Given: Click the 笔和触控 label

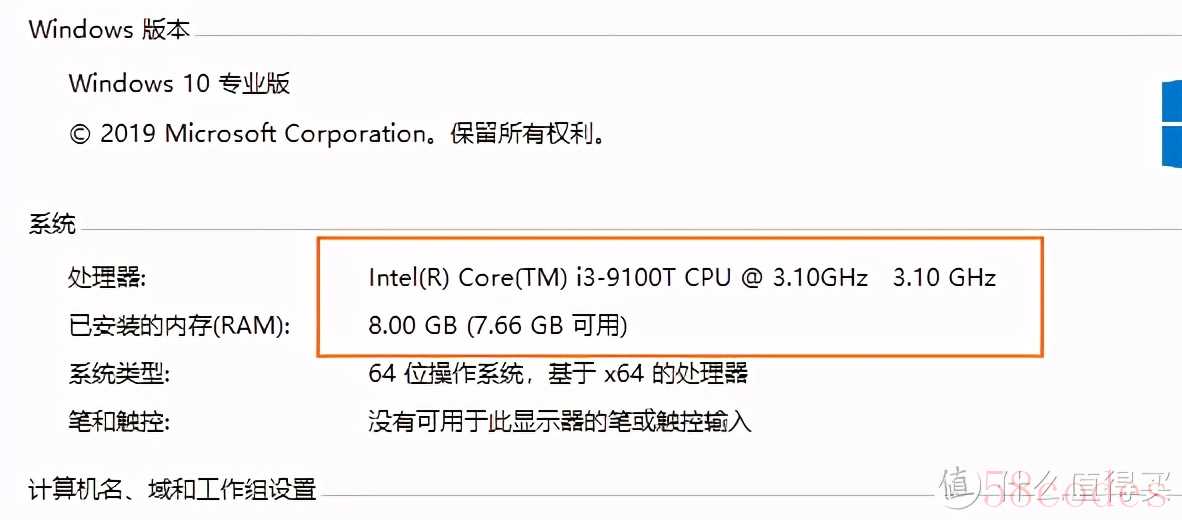Looking at the screenshot, I should [x=119, y=423].
